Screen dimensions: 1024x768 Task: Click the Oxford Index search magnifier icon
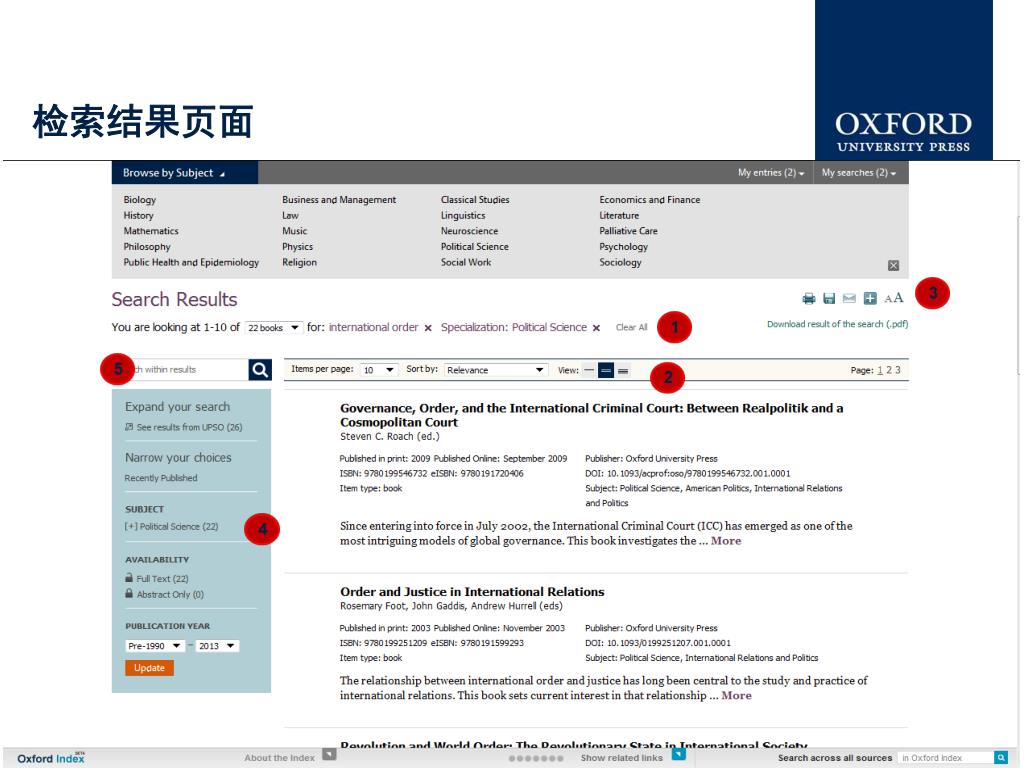(1000, 758)
